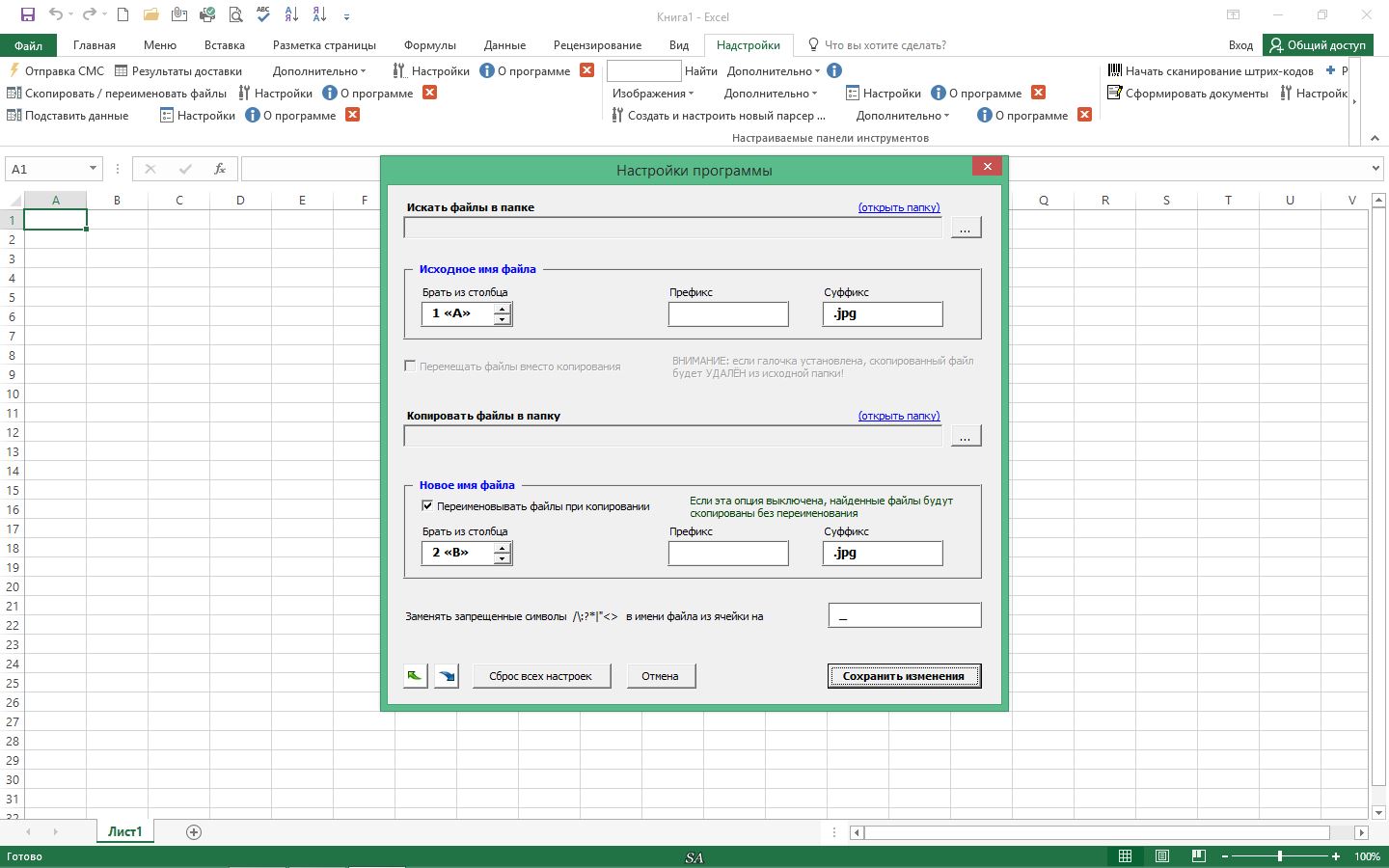
Task: Select Page Layout view in status bar
Action: (x=1162, y=856)
